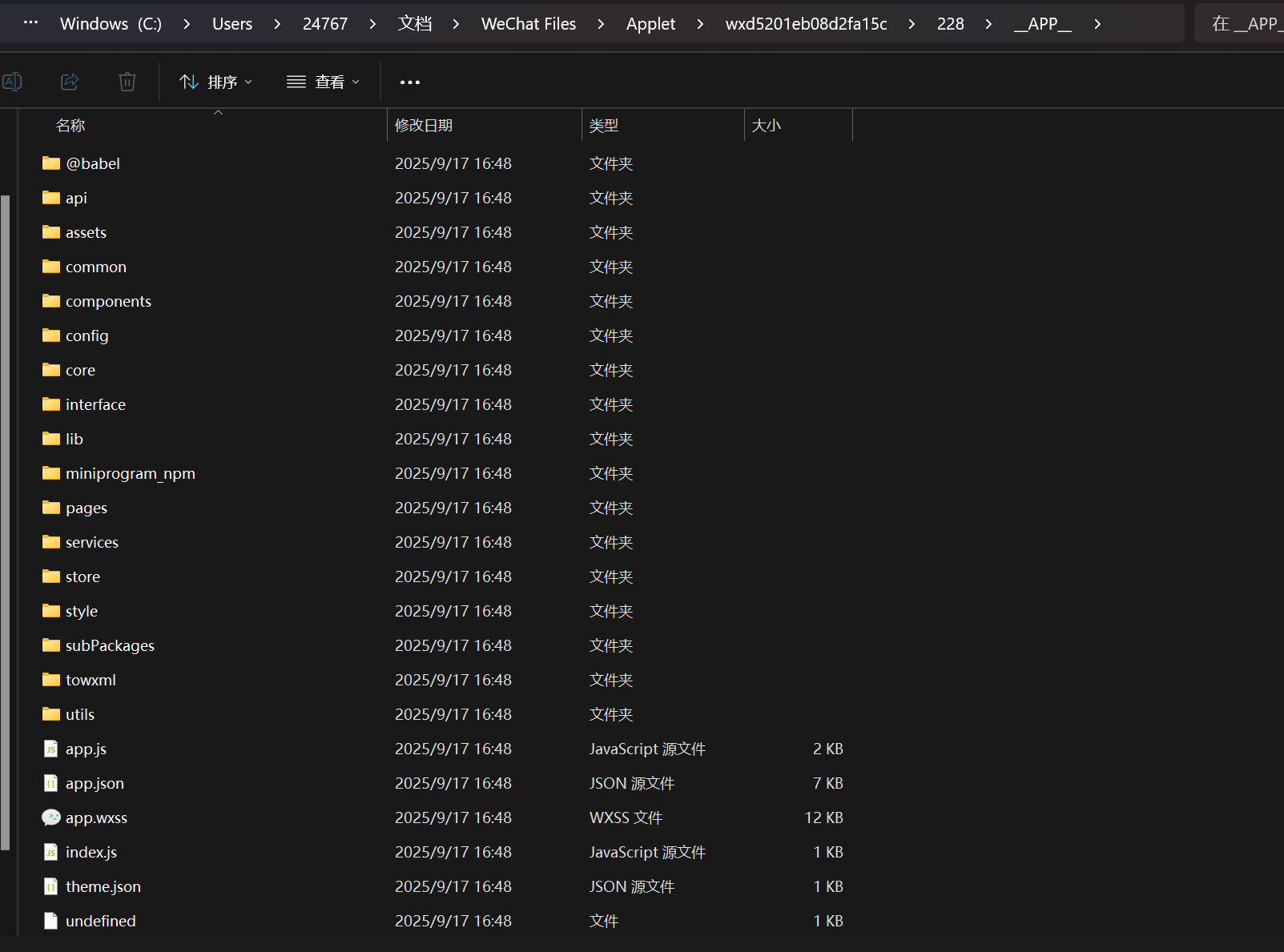Click the miniprogram_npm folder icon
This screenshot has width=1284, height=952.
pyautogui.click(x=51, y=473)
